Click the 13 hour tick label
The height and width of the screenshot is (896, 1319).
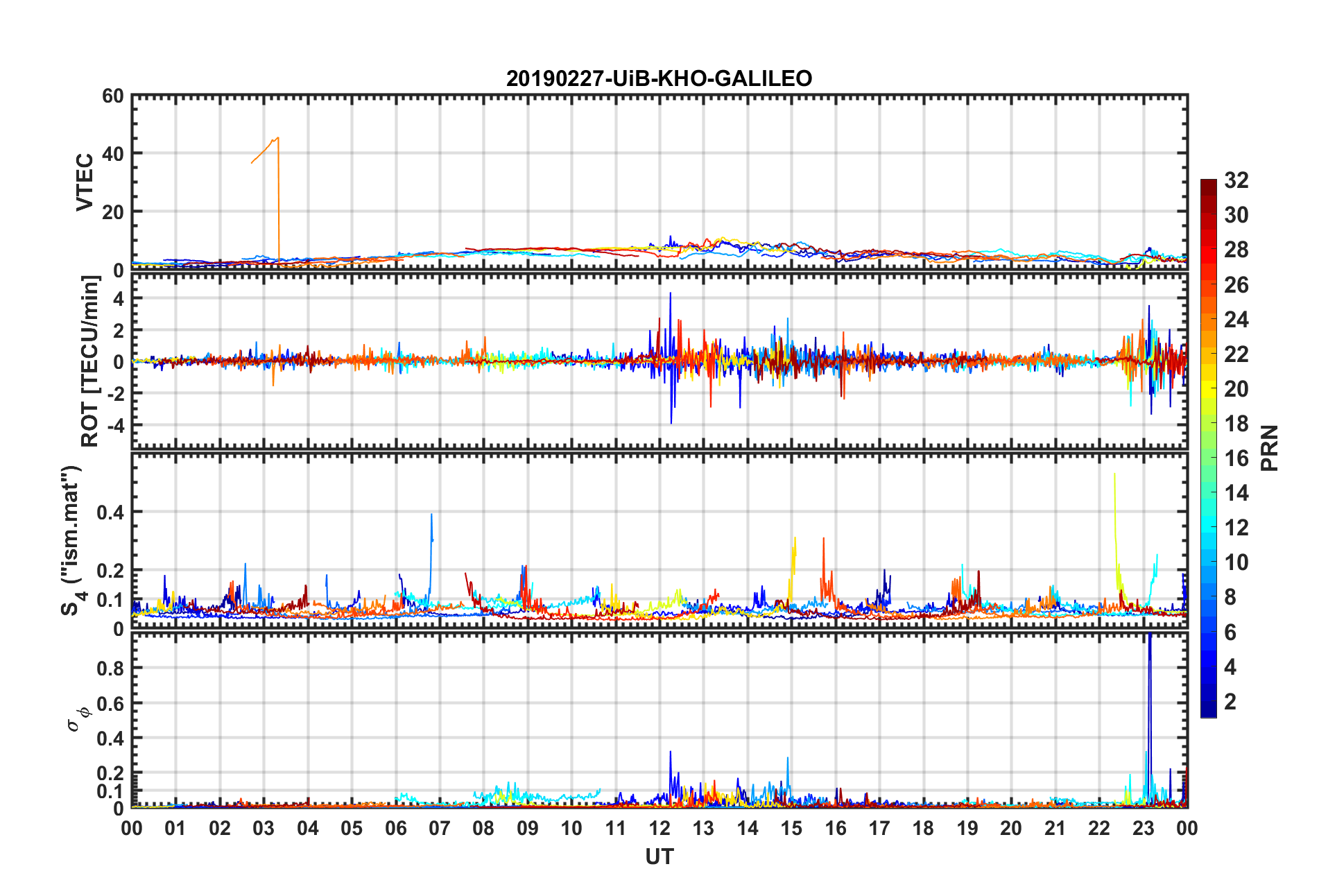[x=703, y=828]
